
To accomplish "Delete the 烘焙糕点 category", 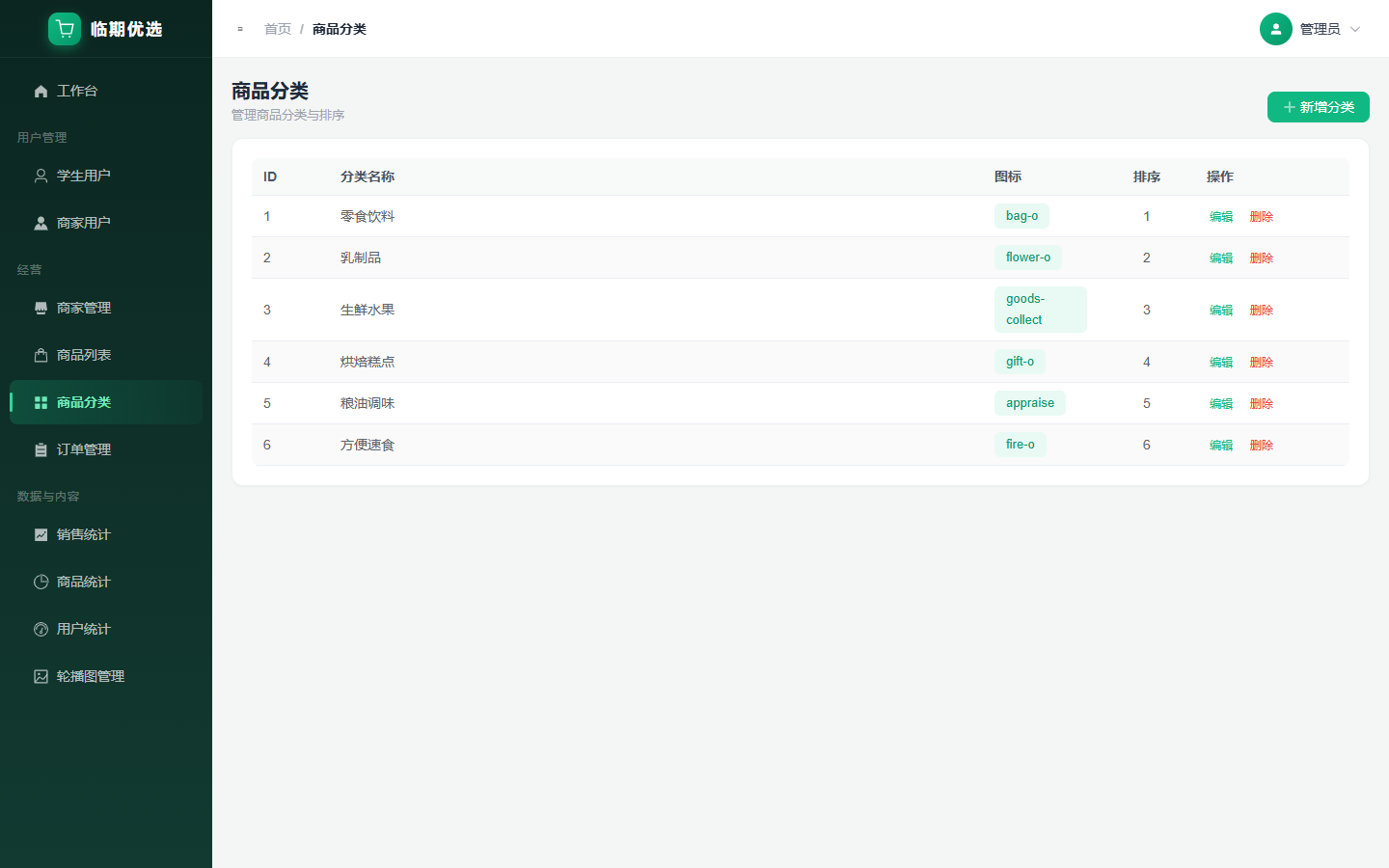I will pyautogui.click(x=1262, y=362).
